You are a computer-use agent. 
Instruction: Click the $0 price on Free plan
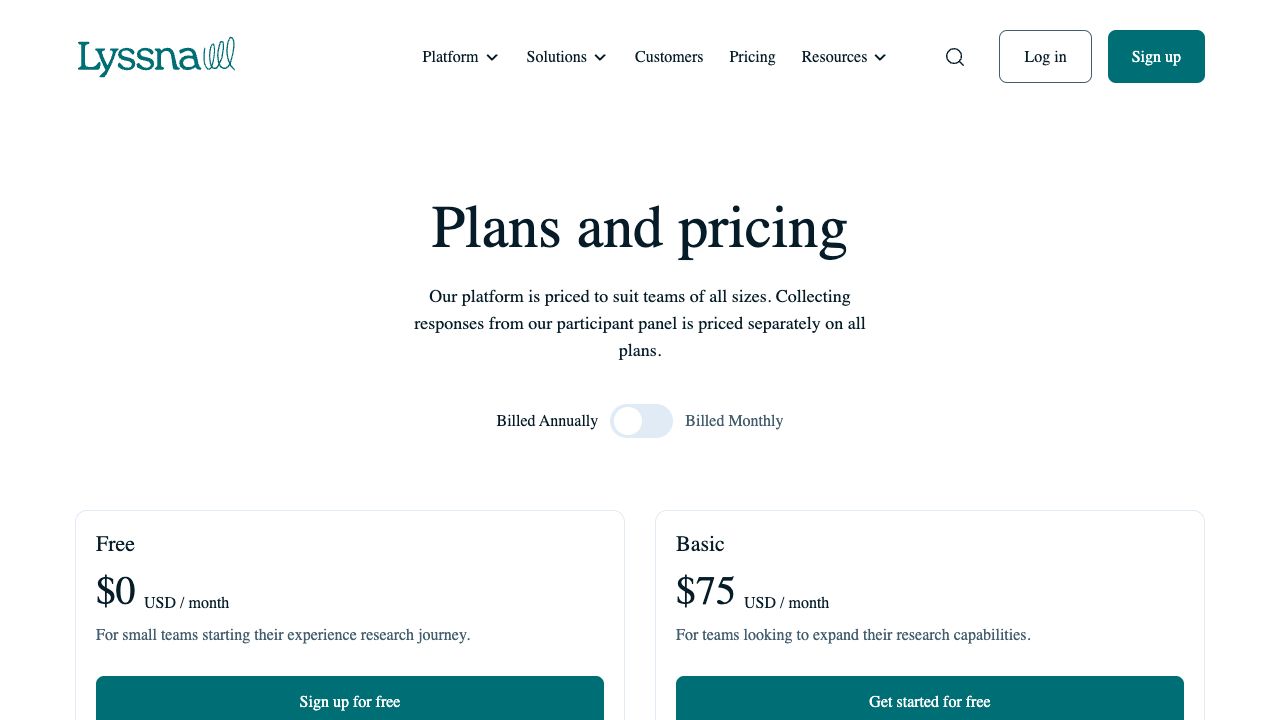pos(116,591)
